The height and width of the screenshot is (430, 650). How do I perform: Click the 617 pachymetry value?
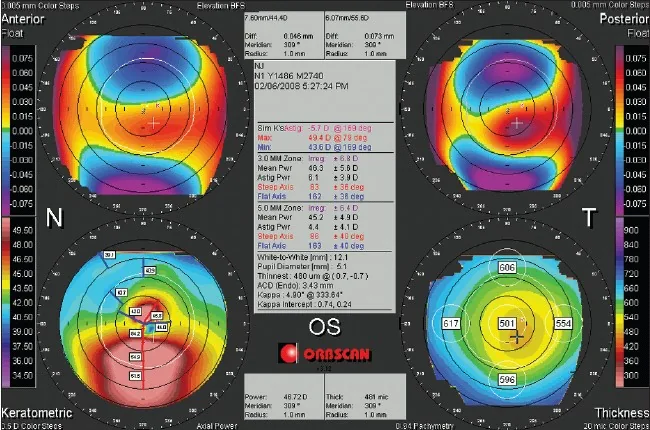point(451,323)
